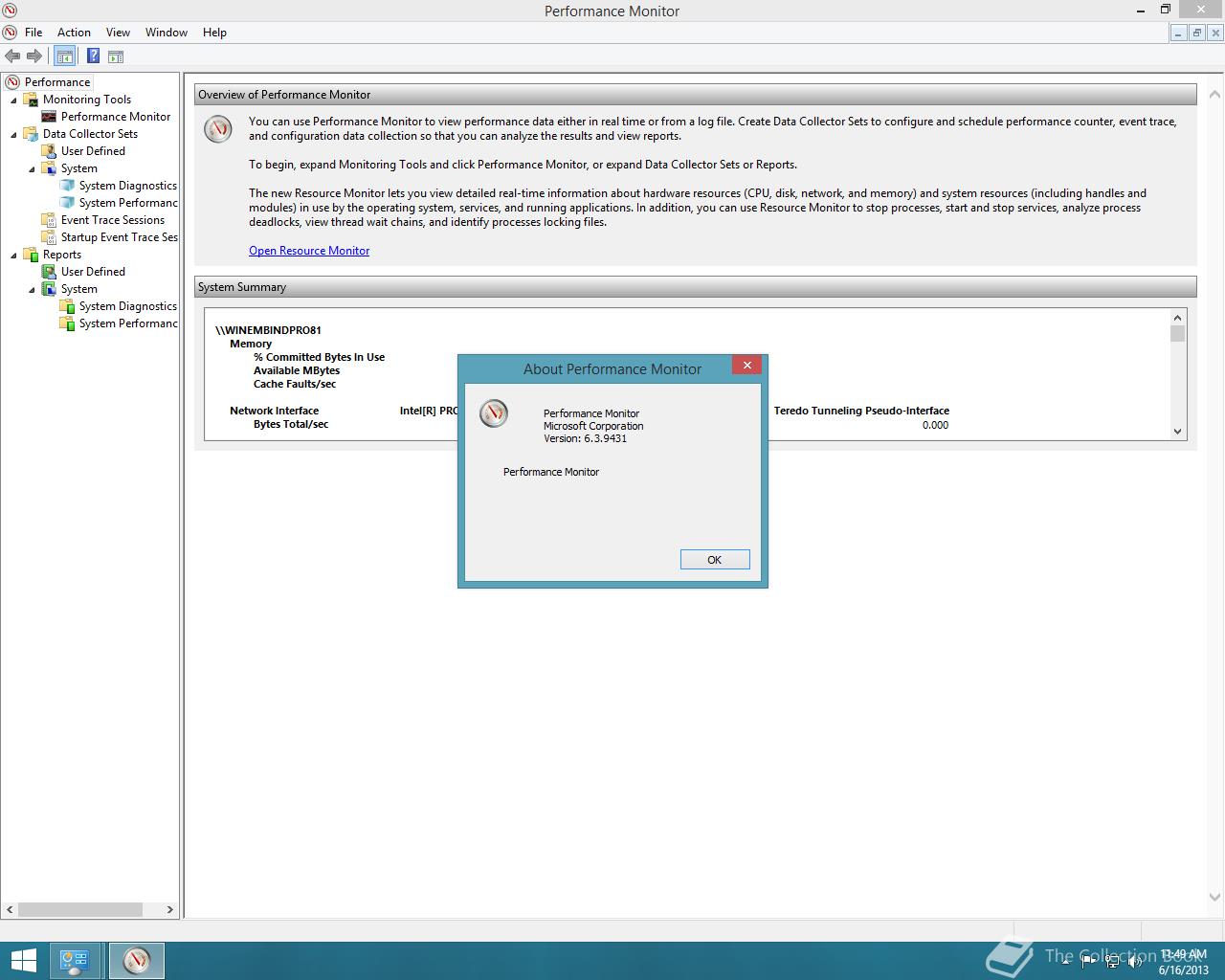Select the Performance root node icon
The width and height of the screenshot is (1225, 980).
click(x=12, y=82)
